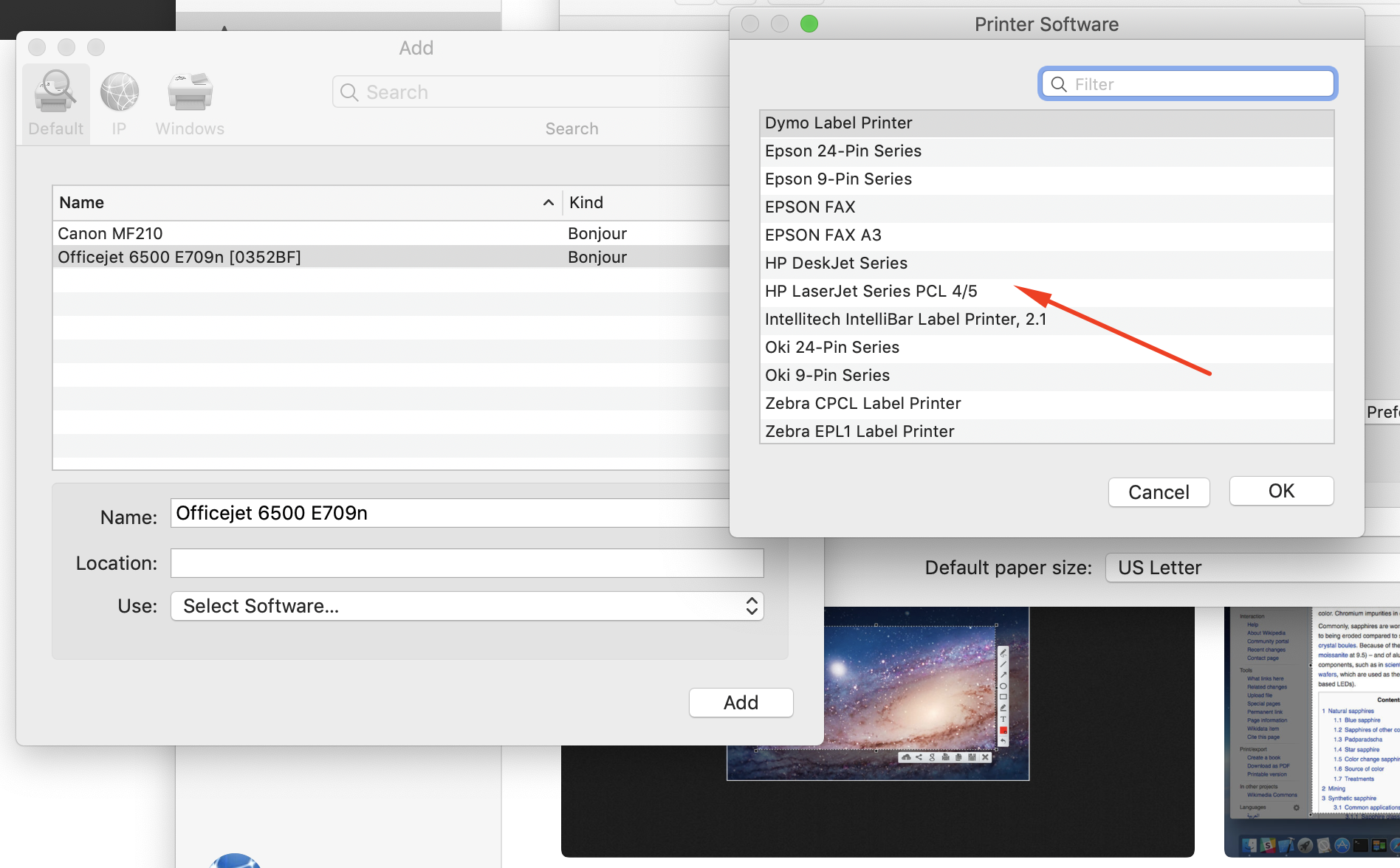Image resolution: width=1400 pixels, height=868 pixels.
Task: Select the Default printer browser icon
Action: click(56, 103)
